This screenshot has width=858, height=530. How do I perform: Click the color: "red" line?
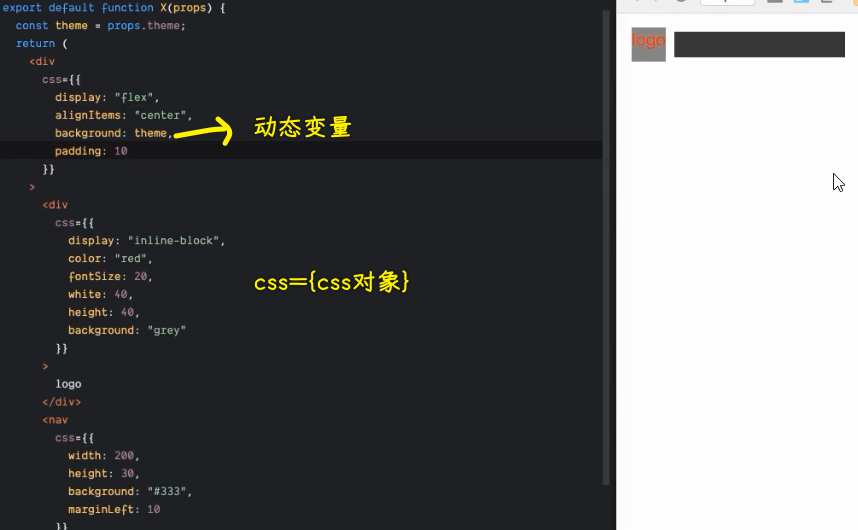[x=110, y=259]
